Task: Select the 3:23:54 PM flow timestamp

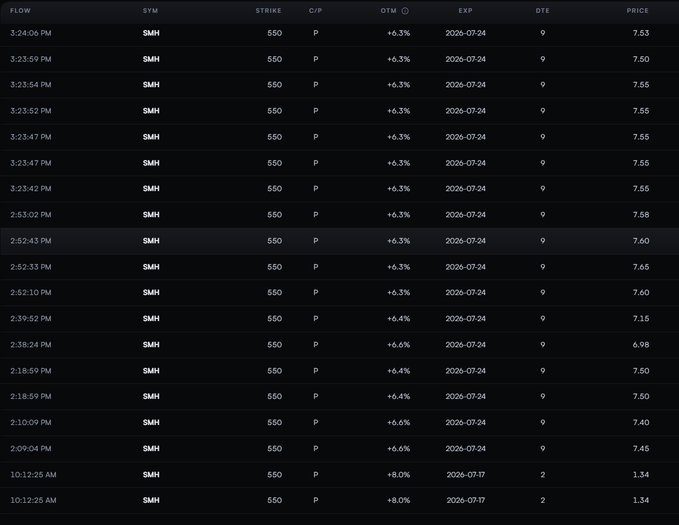Action: pos(31,84)
